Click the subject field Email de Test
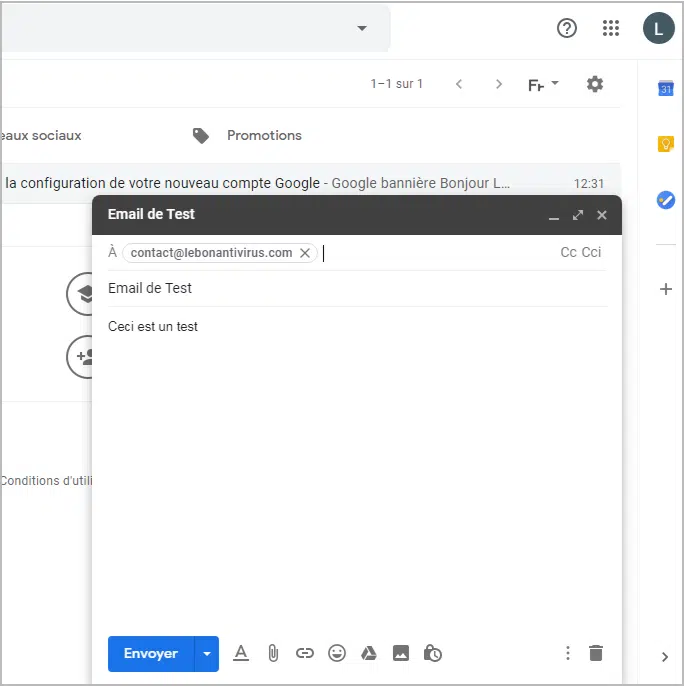Viewport: 684px width, 686px height. point(357,288)
